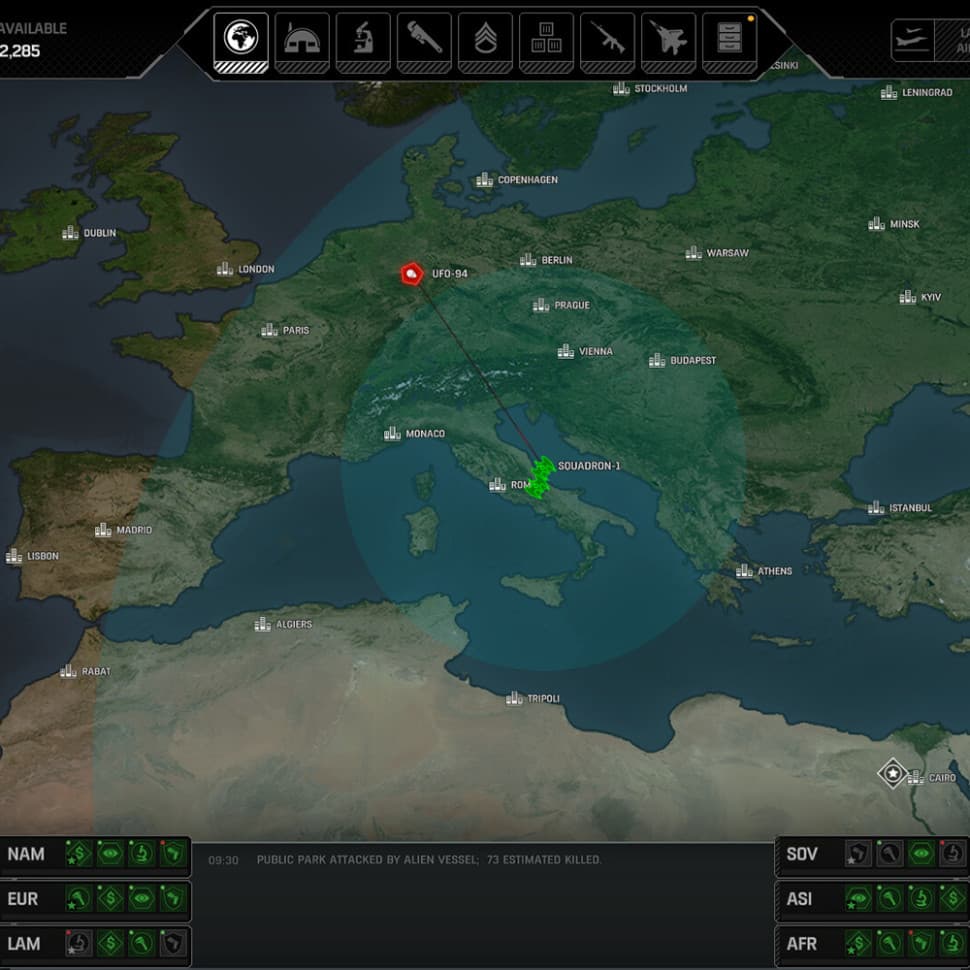Screen dimensions: 970x970
Task: Toggle SOV region green eye icon
Action: coord(921,854)
